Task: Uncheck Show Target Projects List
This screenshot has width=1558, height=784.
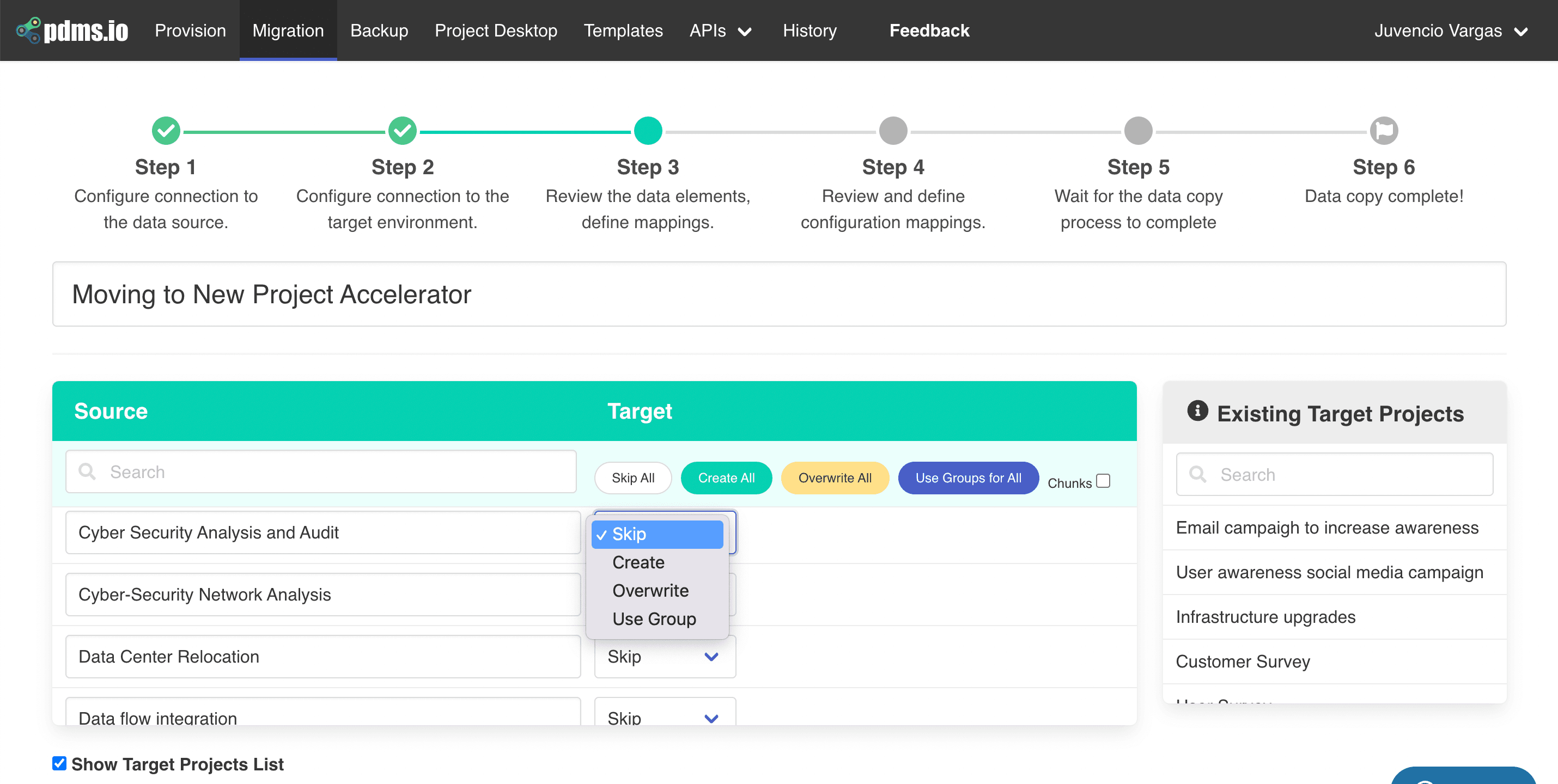Action: click(59, 763)
